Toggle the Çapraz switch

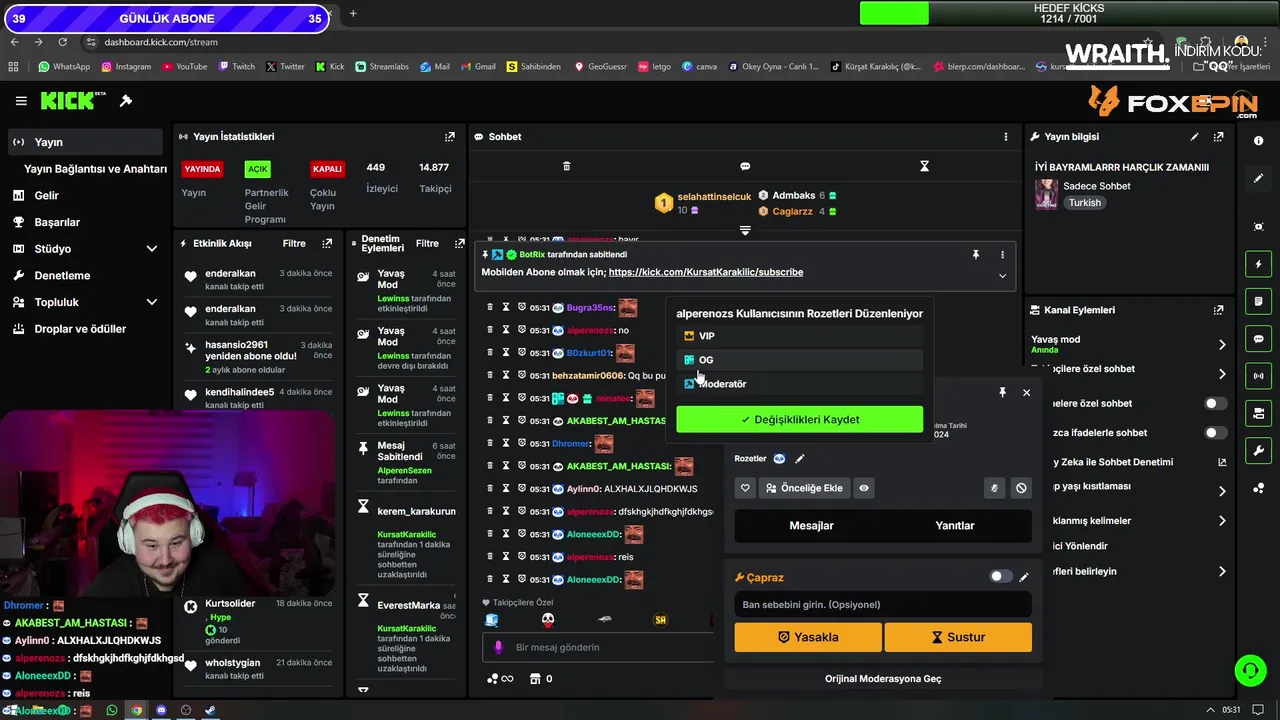pos(1000,577)
